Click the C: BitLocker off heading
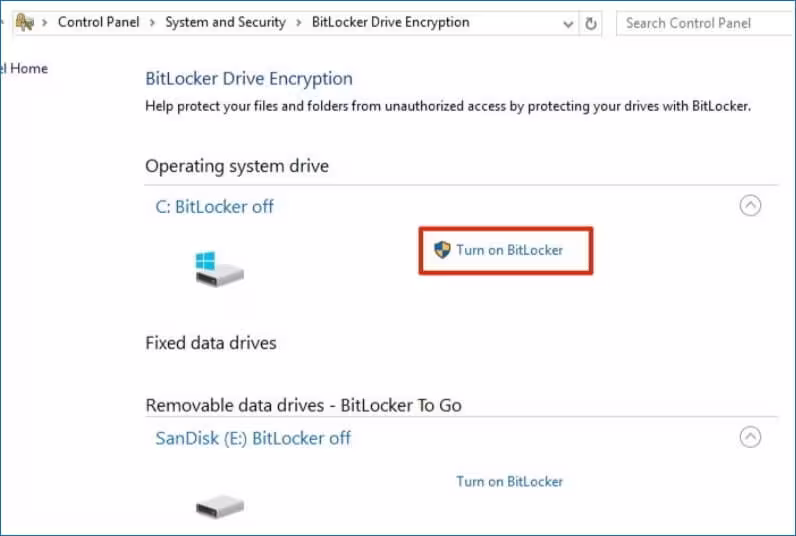 pyautogui.click(x=214, y=207)
